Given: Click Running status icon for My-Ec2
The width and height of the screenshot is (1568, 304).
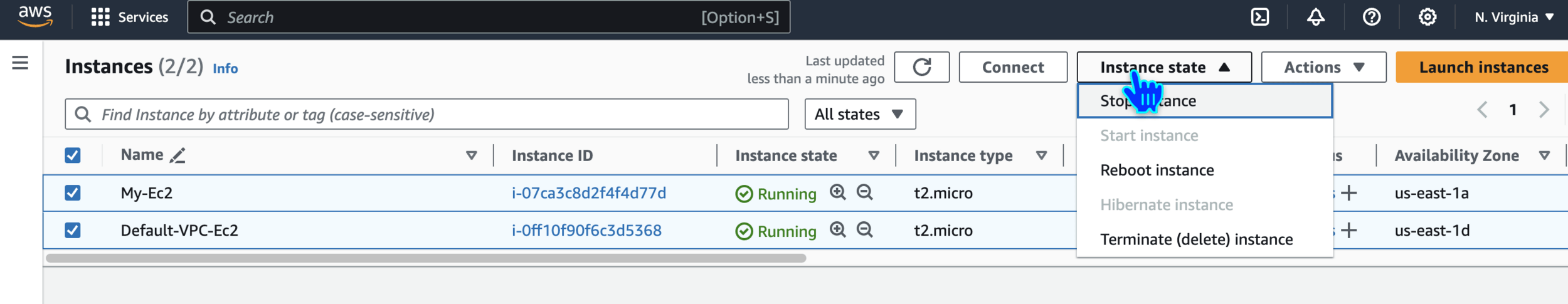Looking at the screenshot, I should pos(744,194).
